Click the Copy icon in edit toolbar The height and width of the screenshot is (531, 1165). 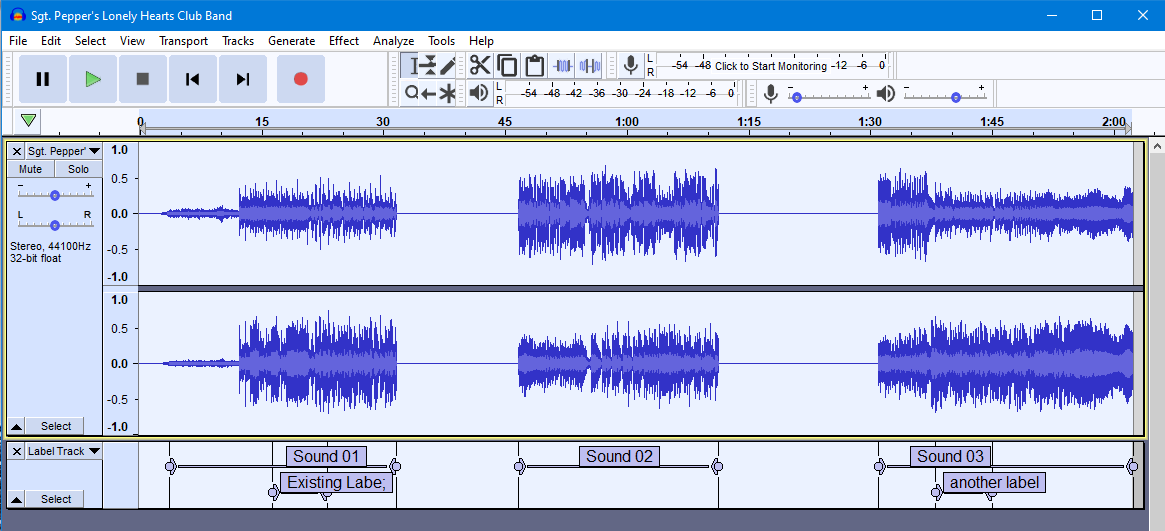tap(507, 66)
